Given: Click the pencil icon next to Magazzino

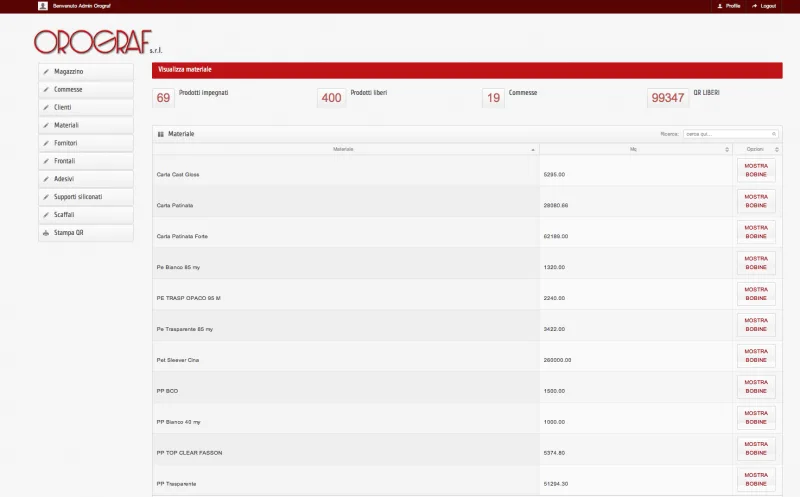Looking at the screenshot, I should (46, 72).
